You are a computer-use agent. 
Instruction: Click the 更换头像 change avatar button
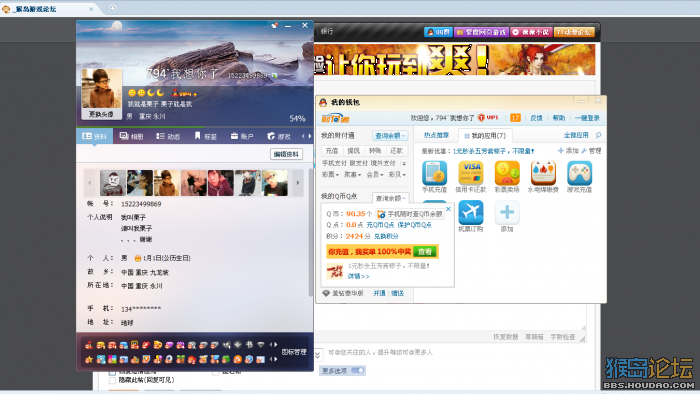[x=101, y=114]
